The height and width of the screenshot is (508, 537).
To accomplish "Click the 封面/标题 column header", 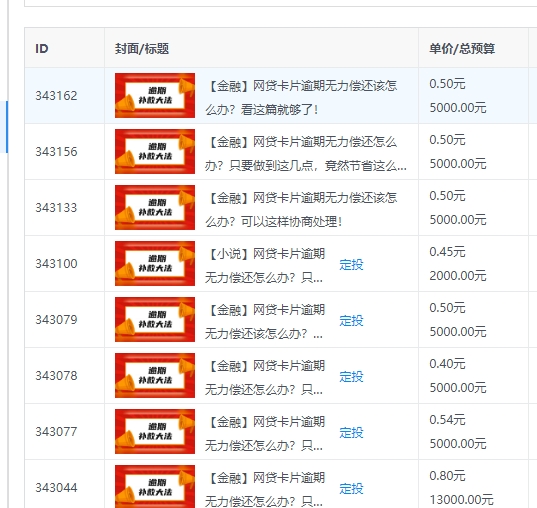I will (x=142, y=49).
